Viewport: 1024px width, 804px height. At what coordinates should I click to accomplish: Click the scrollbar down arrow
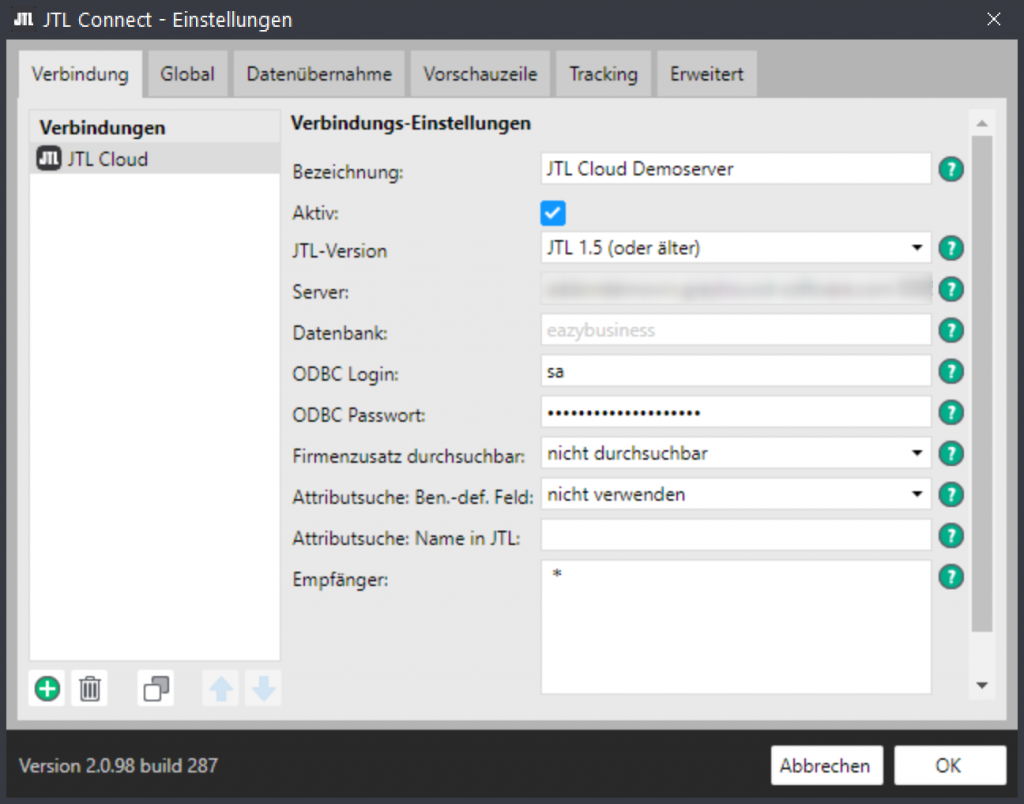pos(982,685)
